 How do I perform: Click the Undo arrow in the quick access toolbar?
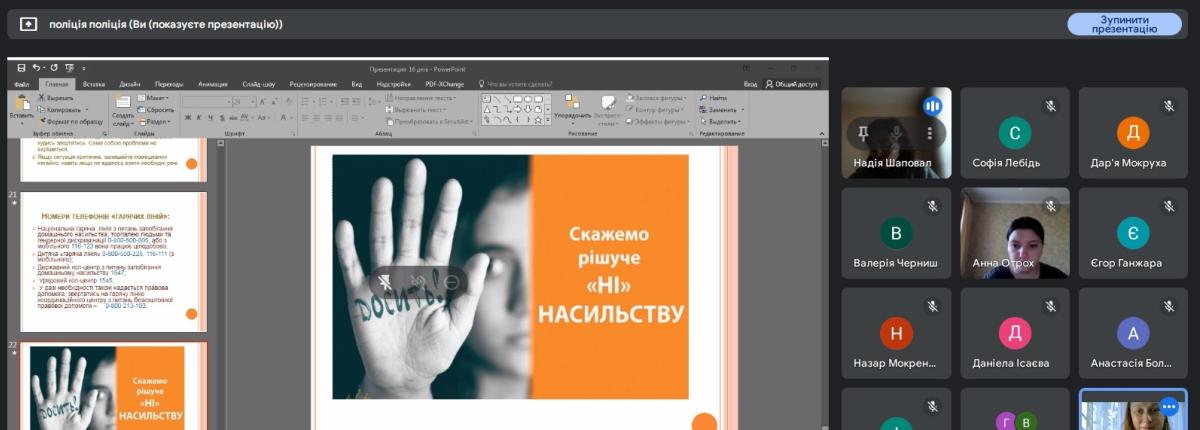click(36, 68)
